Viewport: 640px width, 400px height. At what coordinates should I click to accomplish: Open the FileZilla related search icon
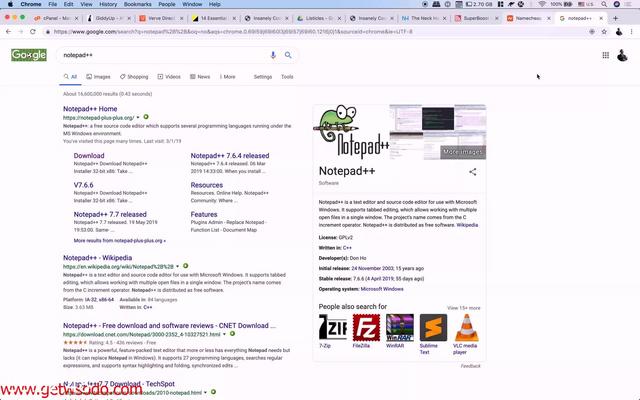(366, 327)
